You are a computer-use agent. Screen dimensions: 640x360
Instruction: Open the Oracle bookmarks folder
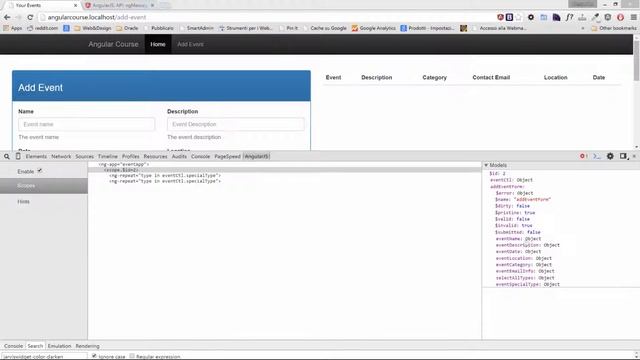click(127, 28)
